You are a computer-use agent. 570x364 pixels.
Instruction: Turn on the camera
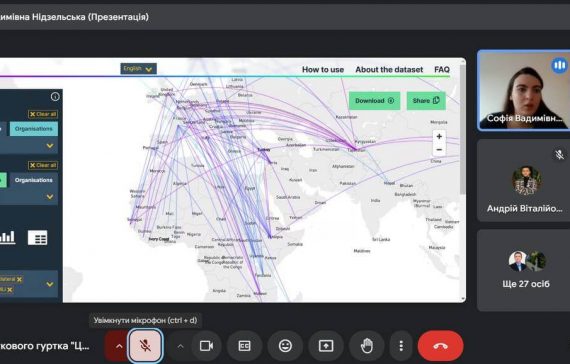(206, 346)
